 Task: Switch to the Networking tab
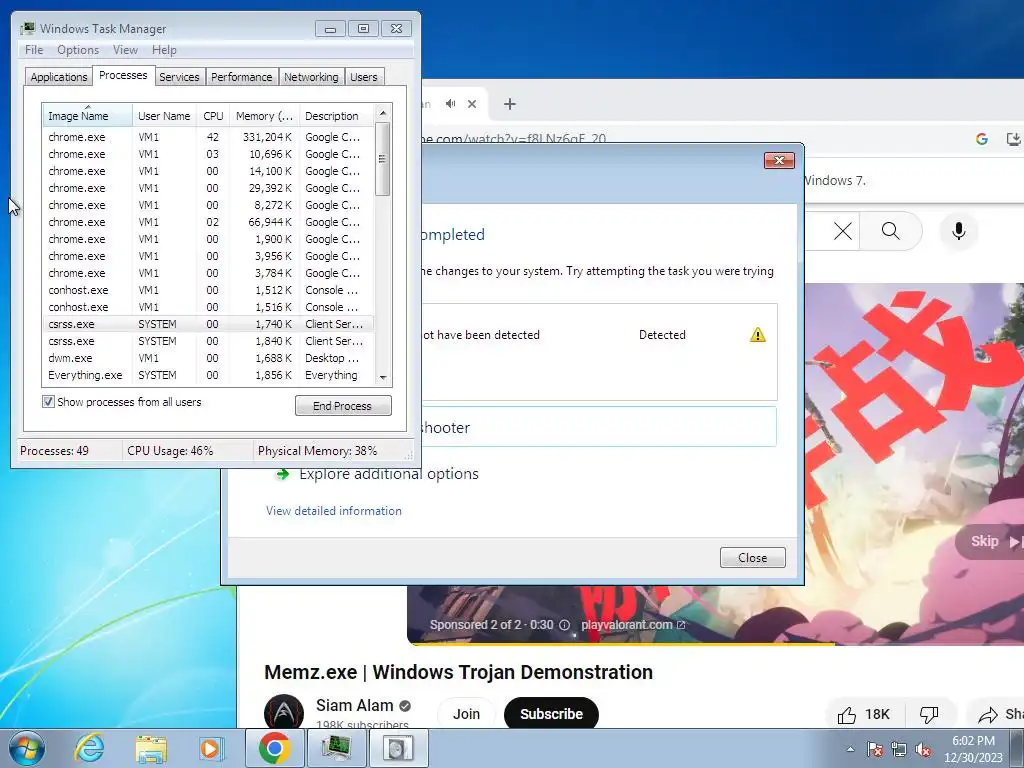pyautogui.click(x=311, y=77)
